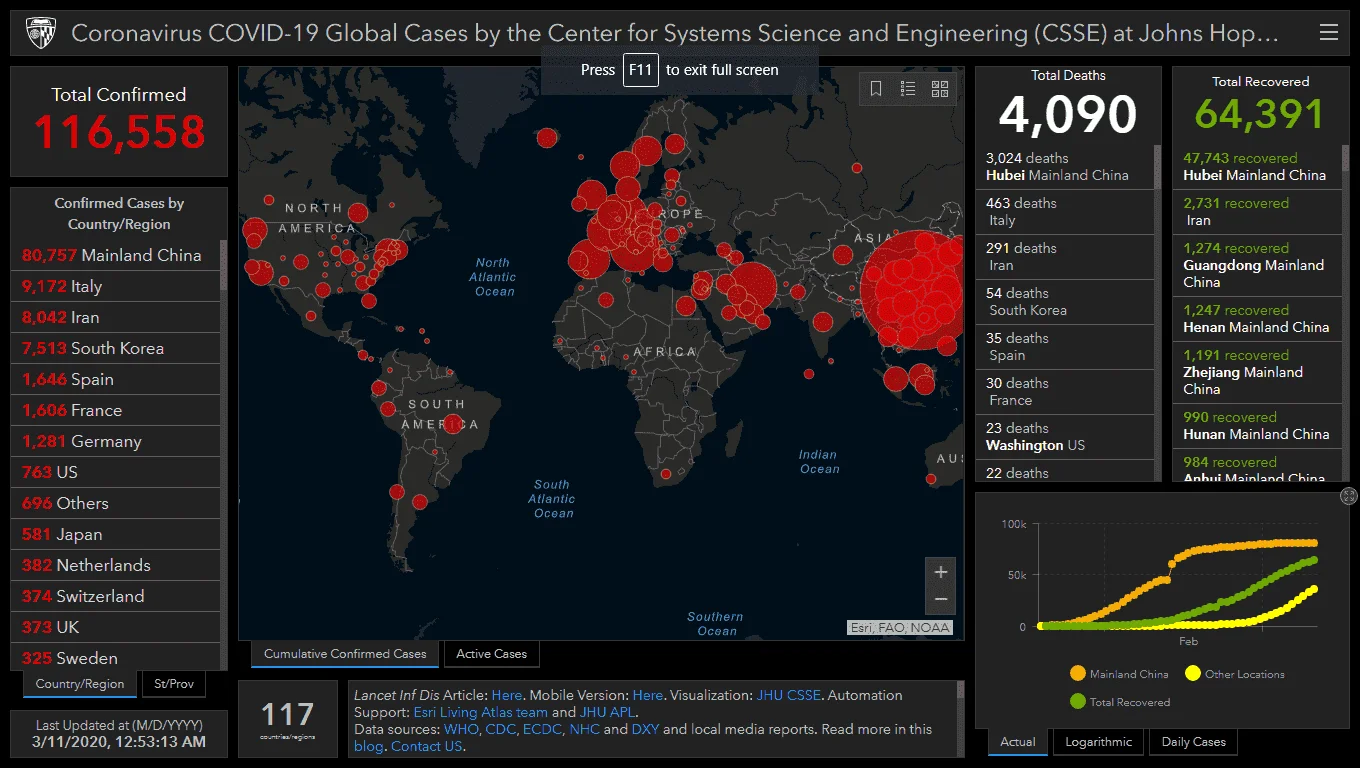The image size is (1360, 768).
Task: Open the blog link
Action: [x=368, y=746]
